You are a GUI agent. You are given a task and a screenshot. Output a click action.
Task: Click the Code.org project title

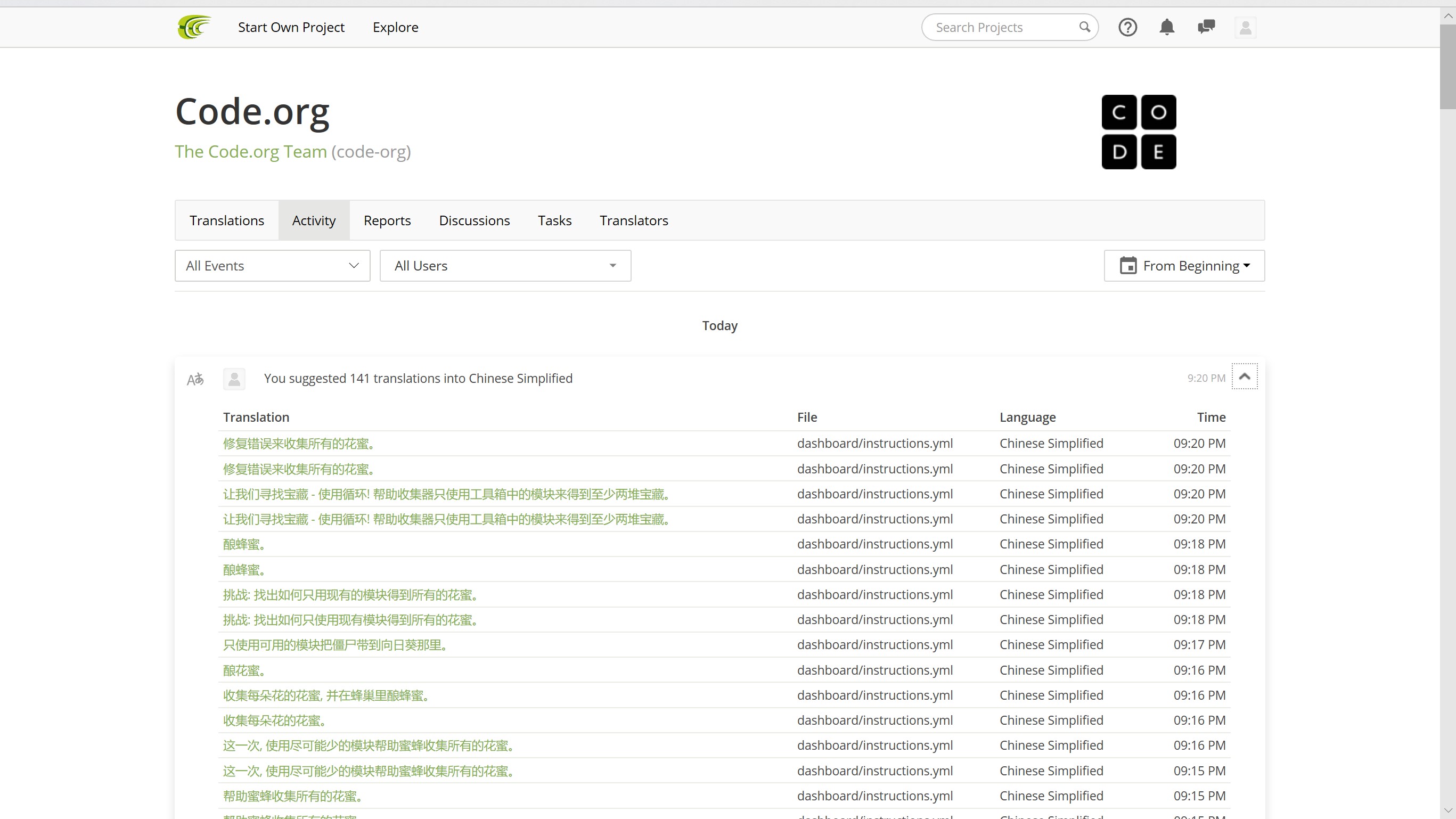tap(252, 112)
